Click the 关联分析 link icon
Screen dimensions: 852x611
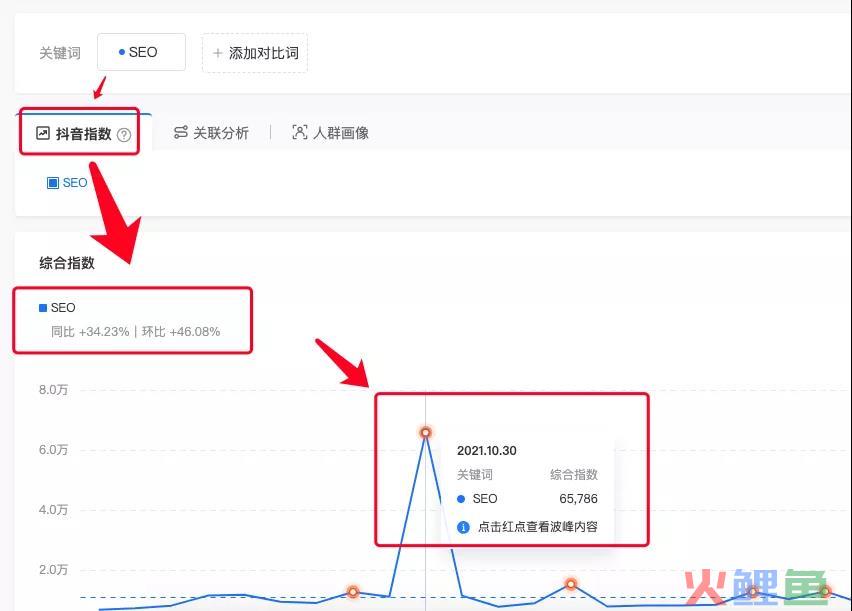181,132
